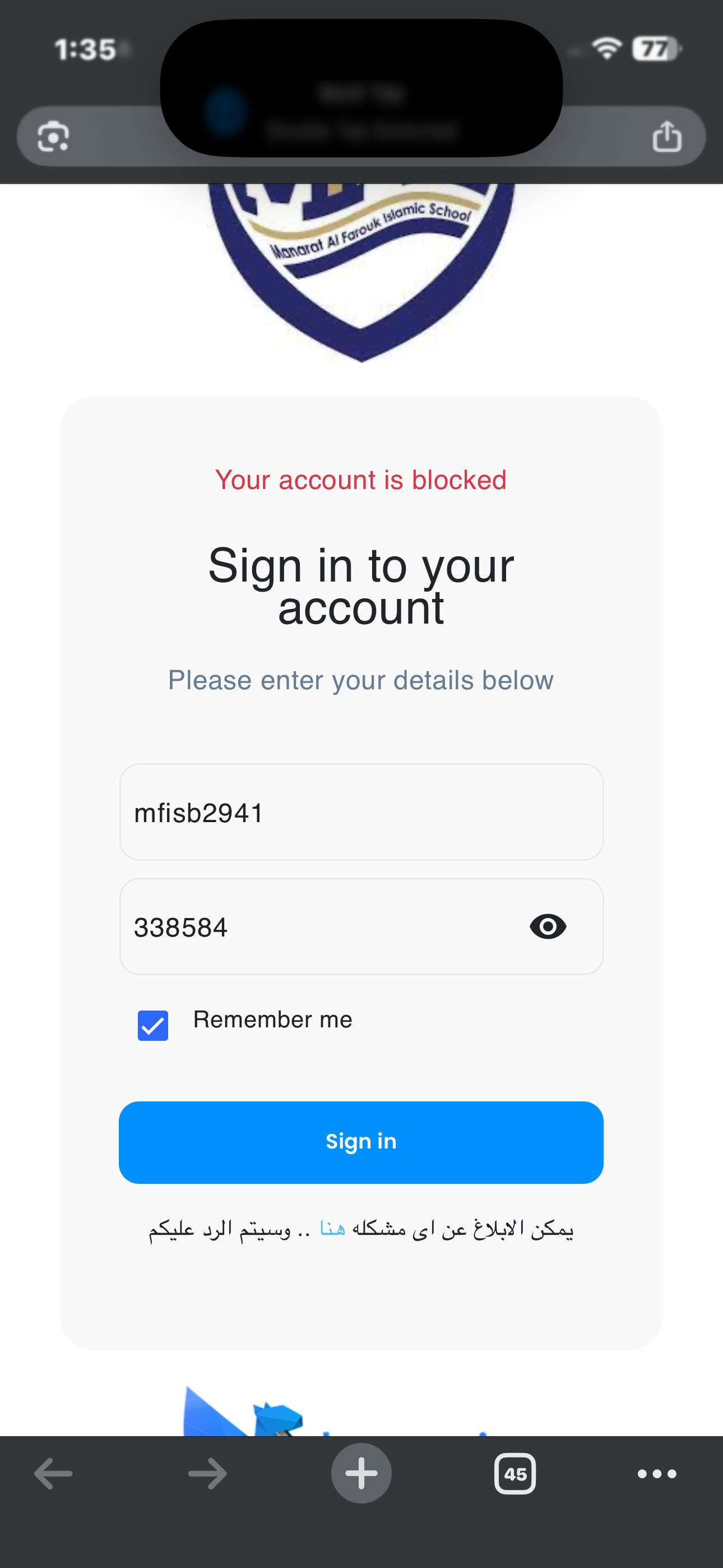Go forward with the right arrow
The height and width of the screenshot is (1568, 723).
point(207,1474)
